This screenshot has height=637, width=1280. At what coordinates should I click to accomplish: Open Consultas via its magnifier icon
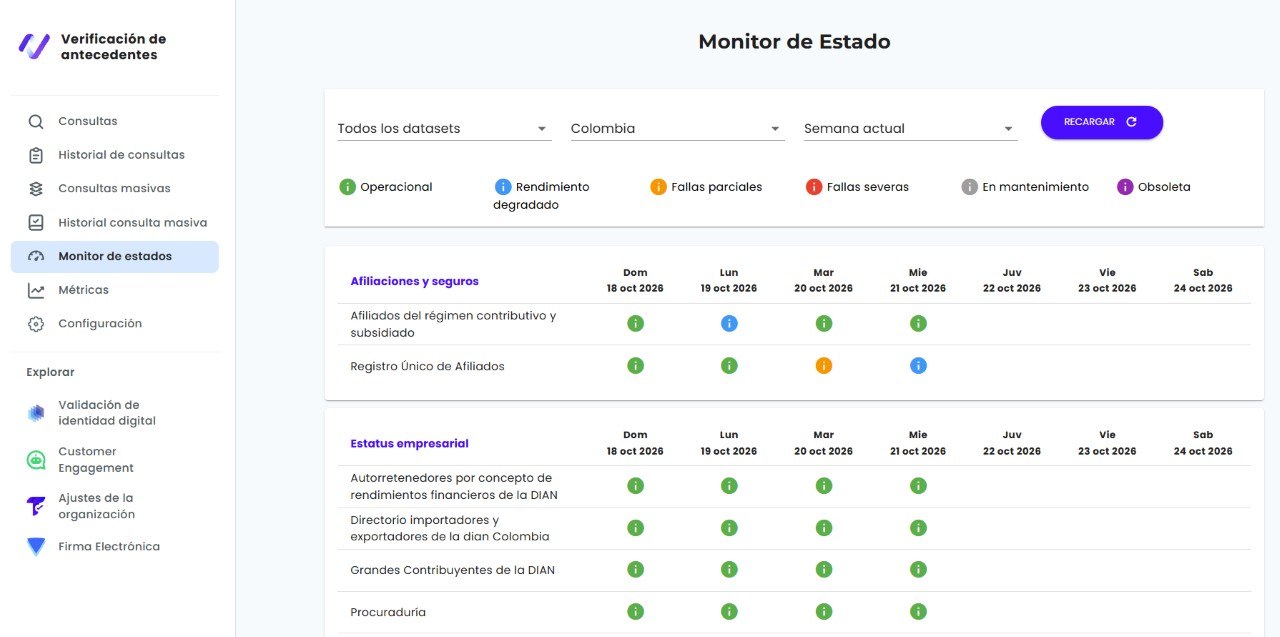point(36,122)
